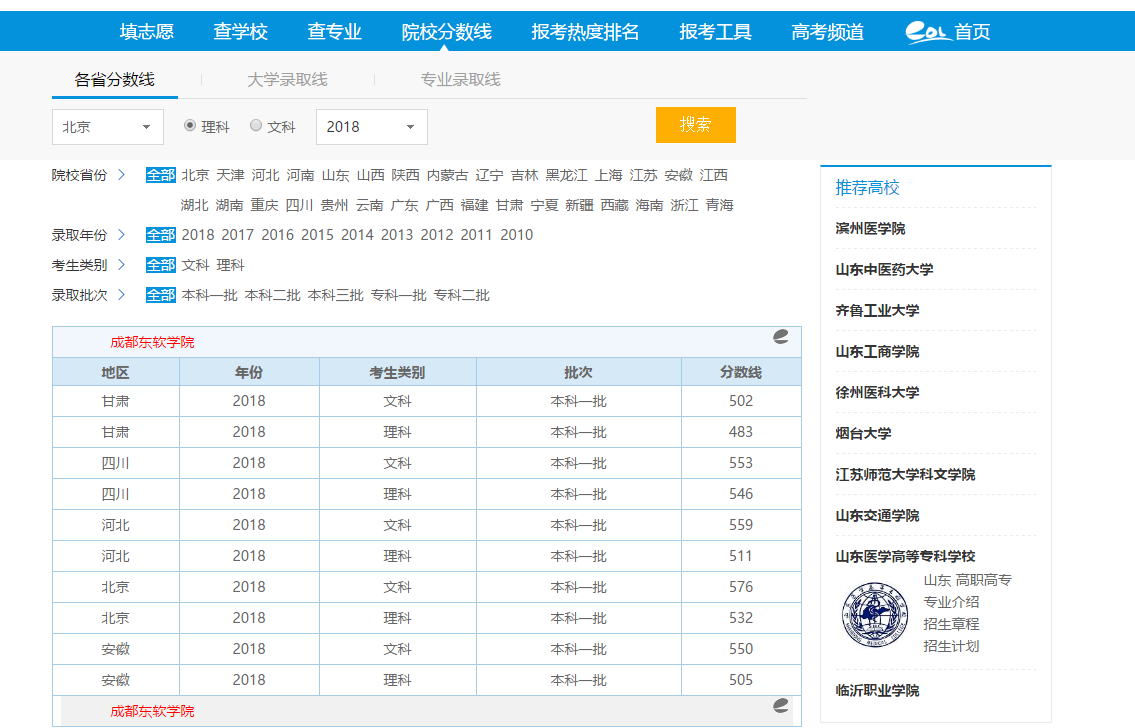Viewport: 1135px width, 728px height.
Task: Click the leaf icon in the top table header
Action: click(x=780, y=337)
